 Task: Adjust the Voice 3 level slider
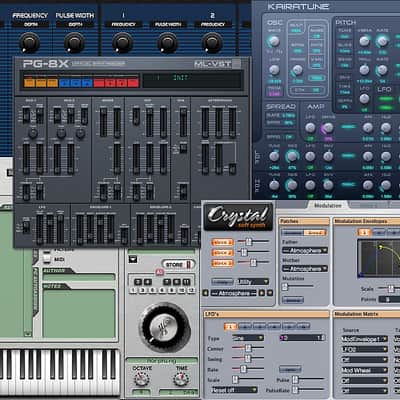point(254,263)
